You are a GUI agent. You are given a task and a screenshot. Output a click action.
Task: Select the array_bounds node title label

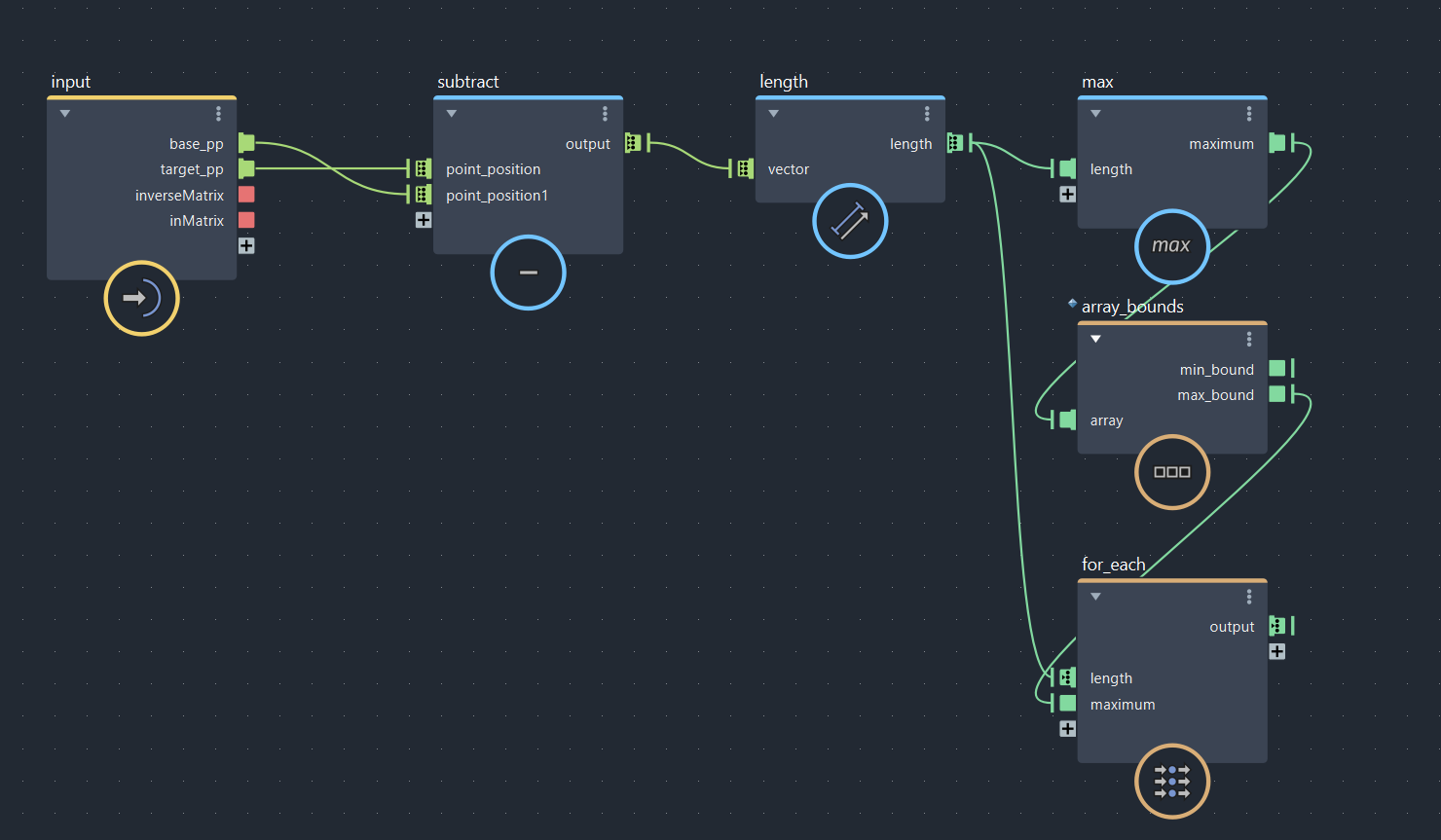tap(1132, 308)
